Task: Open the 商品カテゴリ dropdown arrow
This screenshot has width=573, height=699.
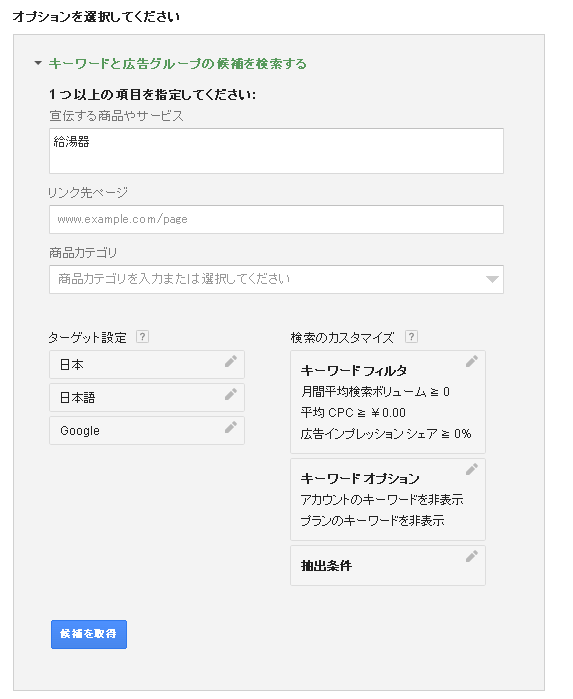Action: 492,279
